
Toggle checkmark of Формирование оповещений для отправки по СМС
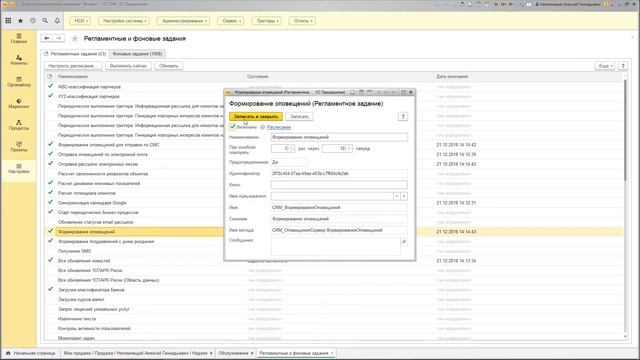click(x=51, y=144)
